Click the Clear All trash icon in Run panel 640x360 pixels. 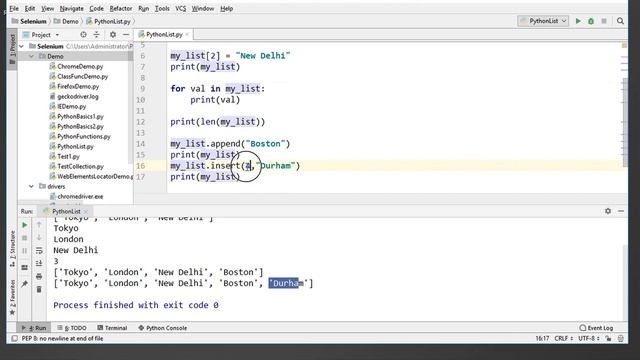pos(39,289)
